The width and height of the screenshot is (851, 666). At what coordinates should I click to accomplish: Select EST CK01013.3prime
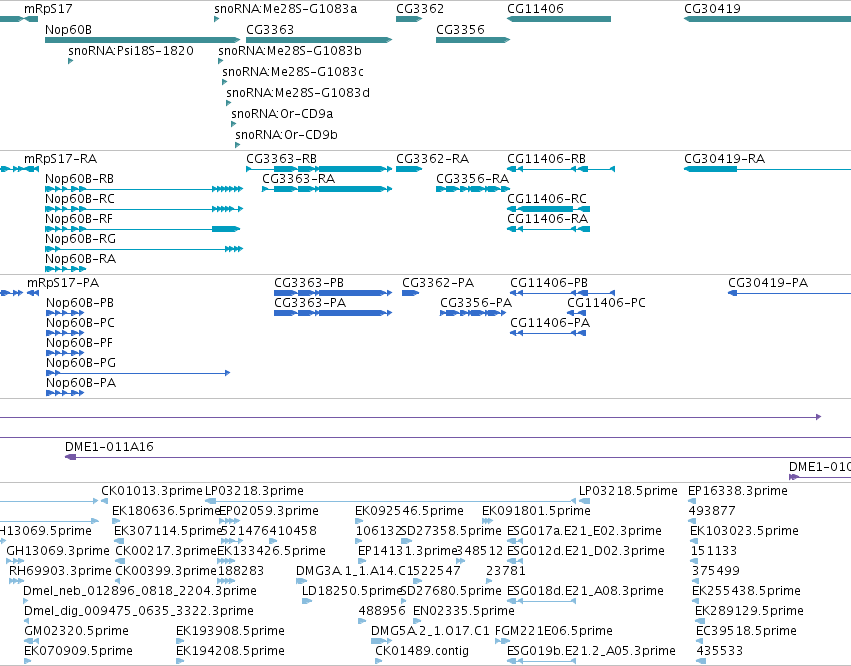(x=152, y=491)
